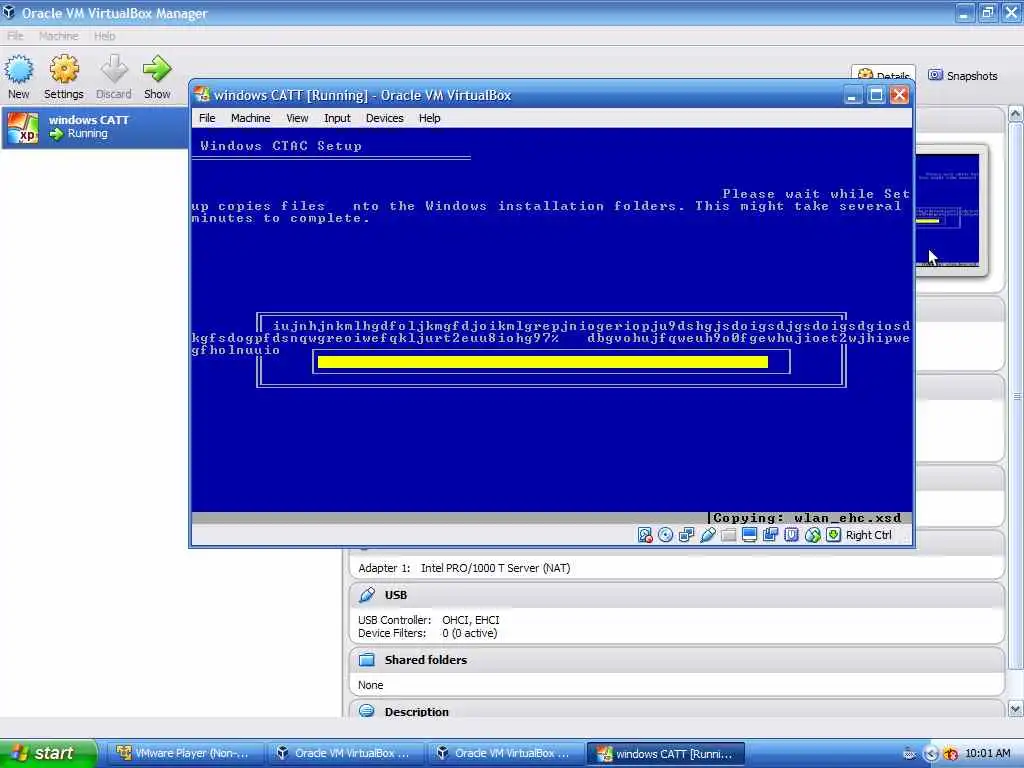Open the Manager's Machine menu

(59, 36)
